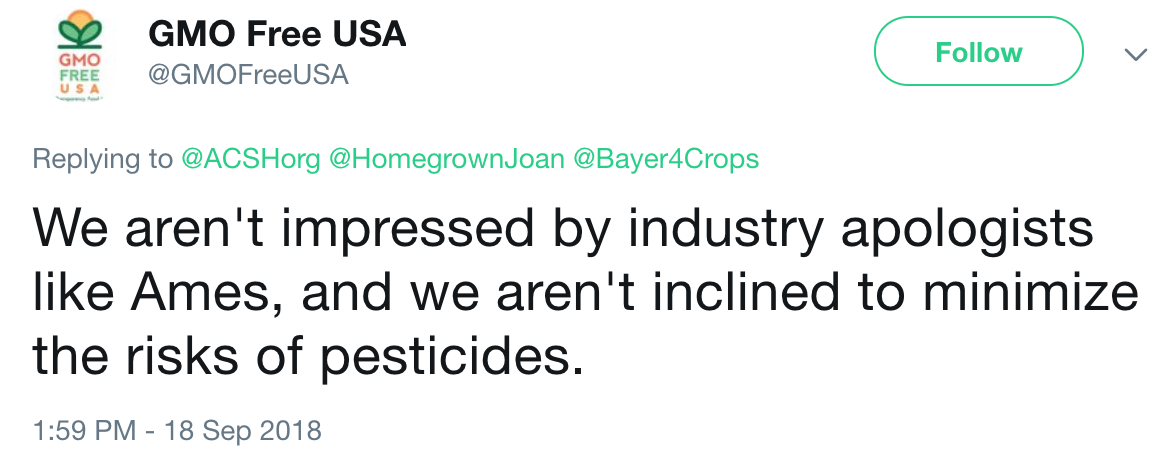Click the "Replying to" label text
The height and width of the screenshot is (468, 1173).
[102, 160]
